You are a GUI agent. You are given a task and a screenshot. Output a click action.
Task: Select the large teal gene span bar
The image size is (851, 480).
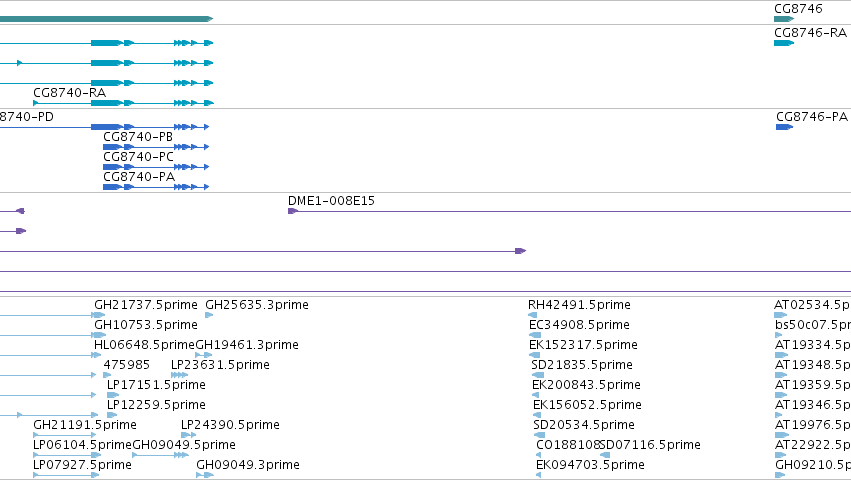pyautogui.click(x=106, y=19)
